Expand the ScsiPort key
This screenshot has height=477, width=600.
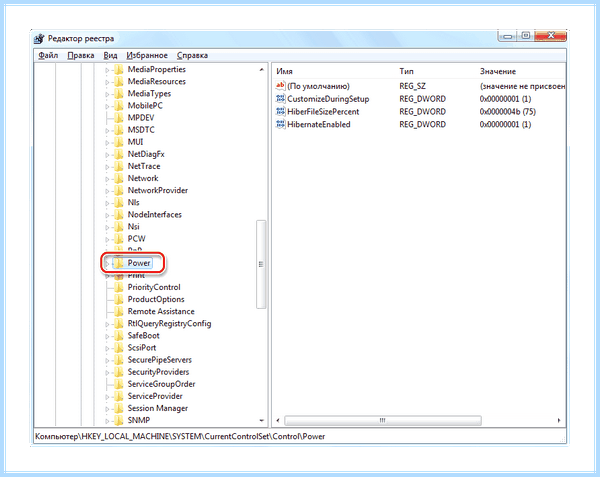point(107,348)
